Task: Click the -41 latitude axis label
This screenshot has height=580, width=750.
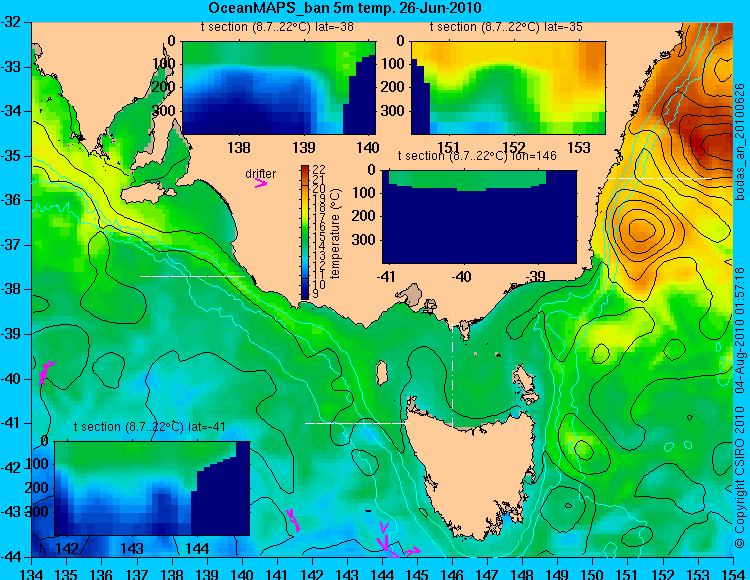Action: (x=12, y=423)
